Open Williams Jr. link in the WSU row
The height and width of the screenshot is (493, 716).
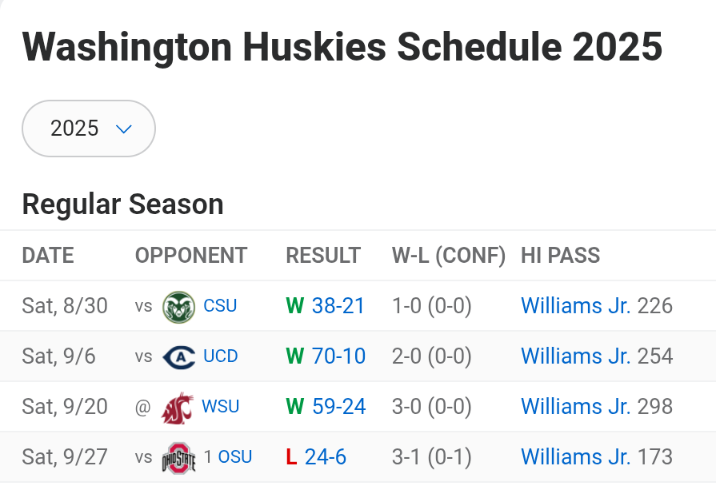point(576,406)
